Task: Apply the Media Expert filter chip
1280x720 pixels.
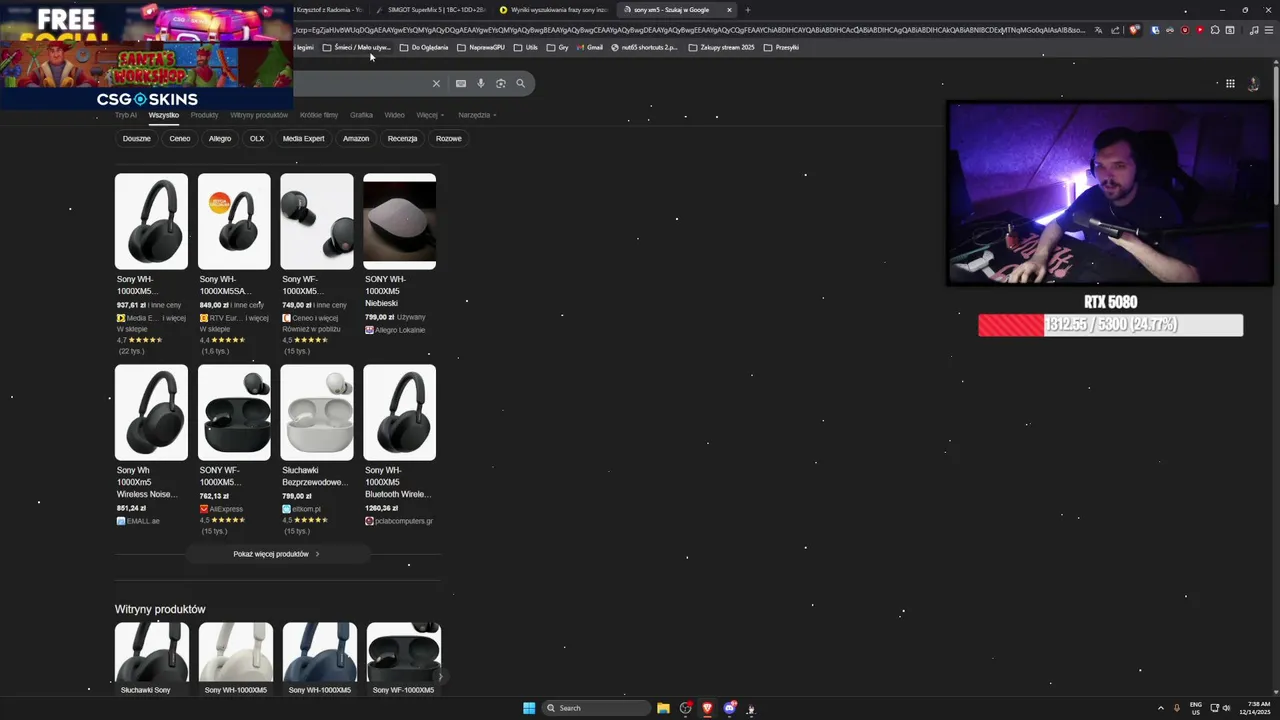Action: point(303,139)
